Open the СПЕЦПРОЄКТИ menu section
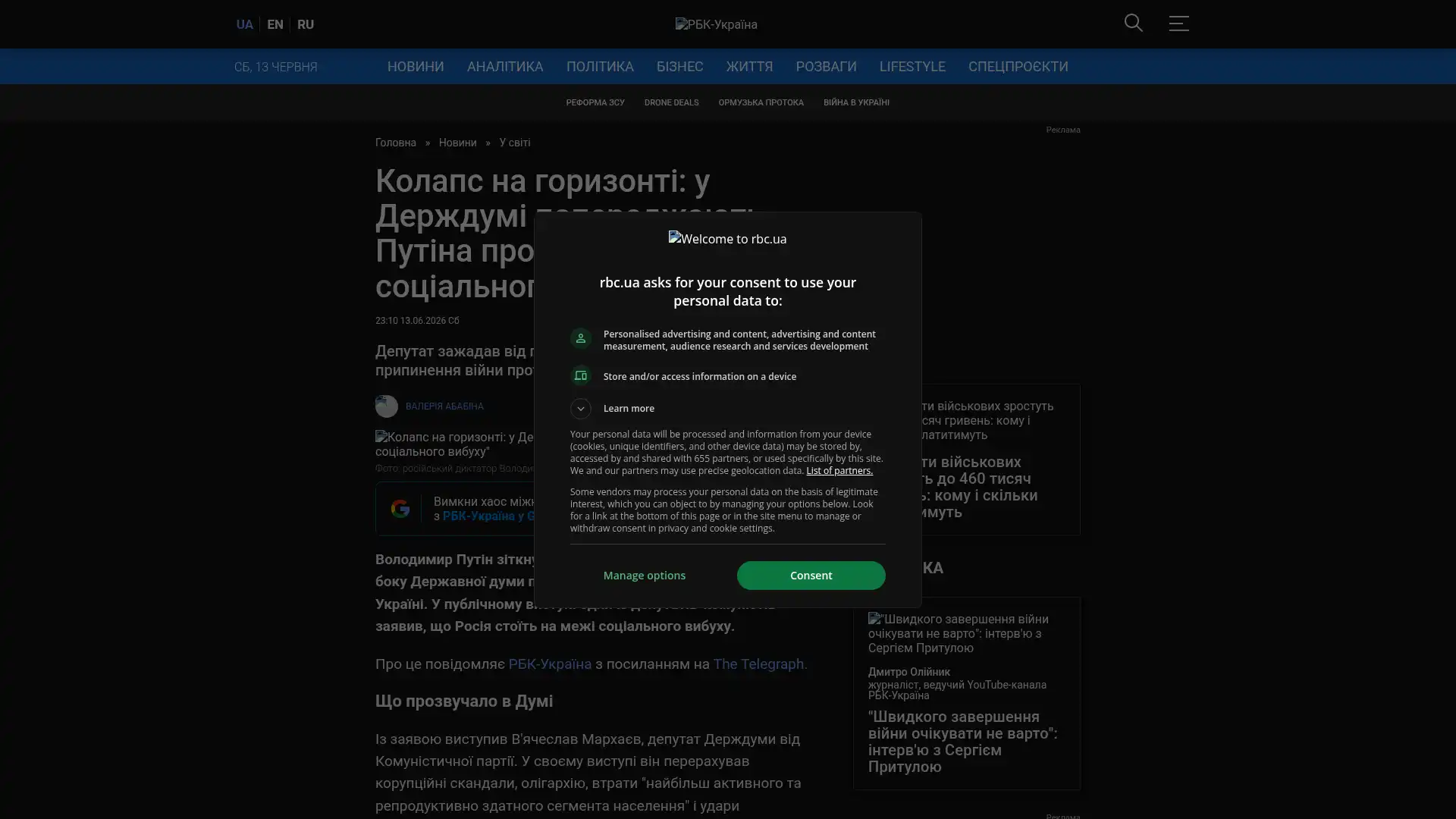 pyautogui.click(x=1018, y=67)
